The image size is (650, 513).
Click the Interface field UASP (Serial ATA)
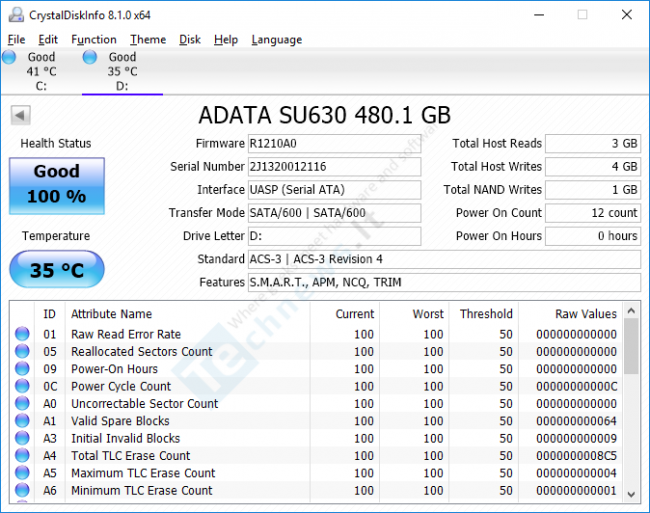(335, 190)
